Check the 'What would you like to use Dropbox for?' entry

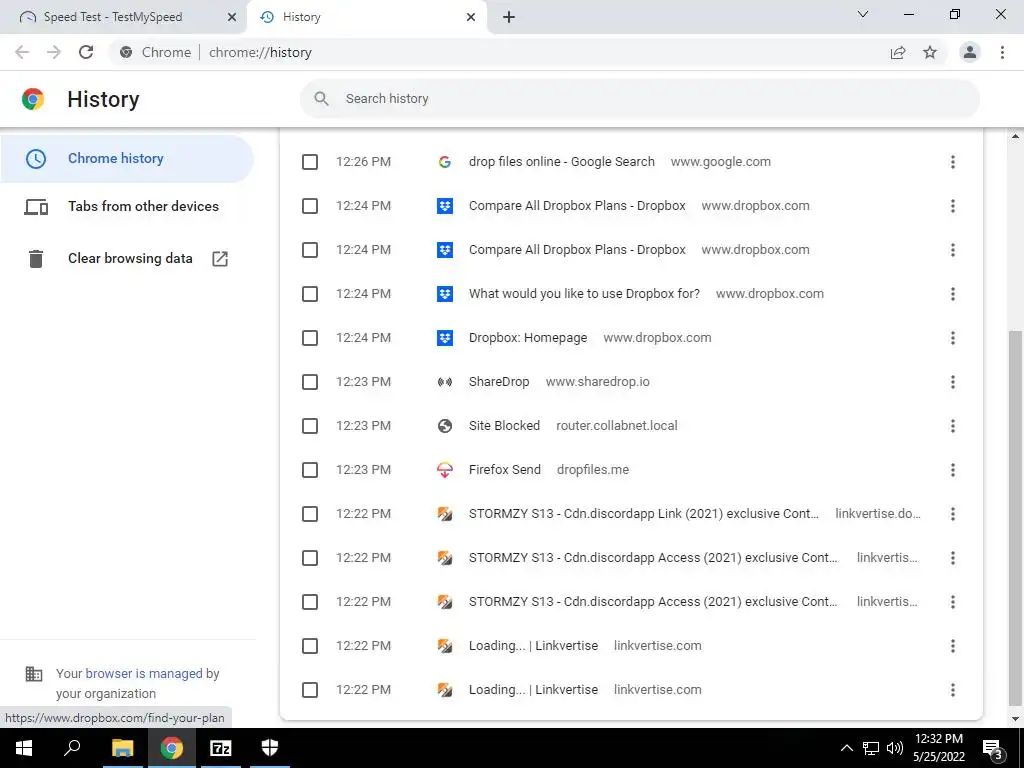click(x=310, y=294)
